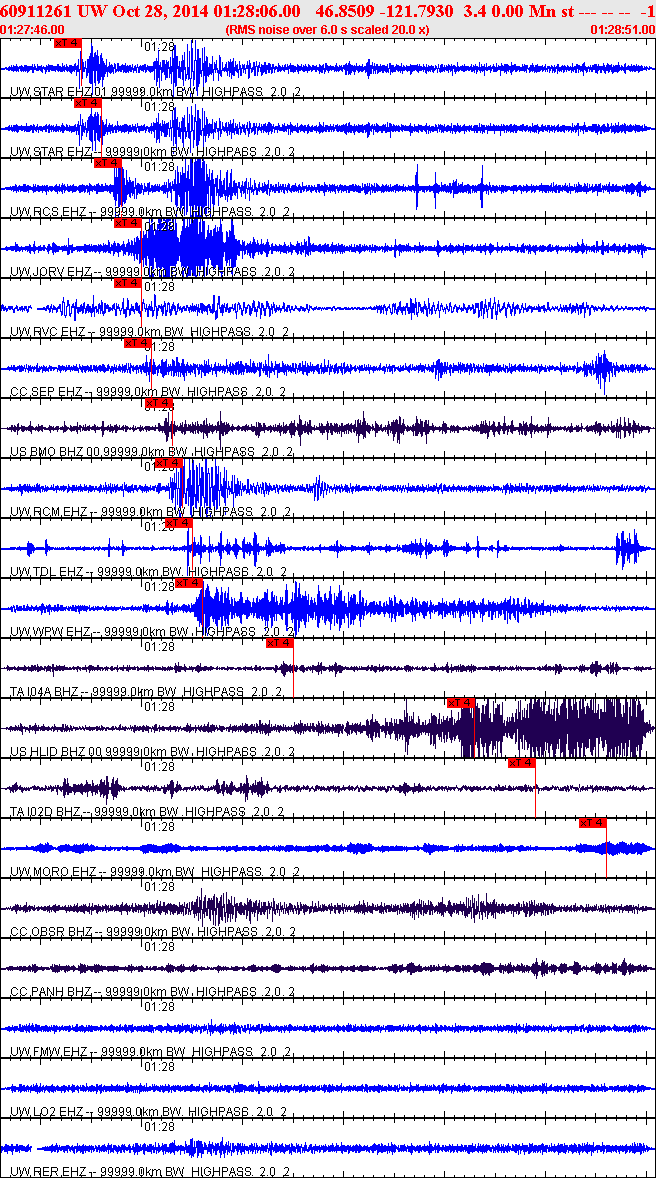The width and height of the screenshot is (656, 1178).
Task: Select the red pick marker on UW.STAR EHZ 01 trace
Action: 68,42
